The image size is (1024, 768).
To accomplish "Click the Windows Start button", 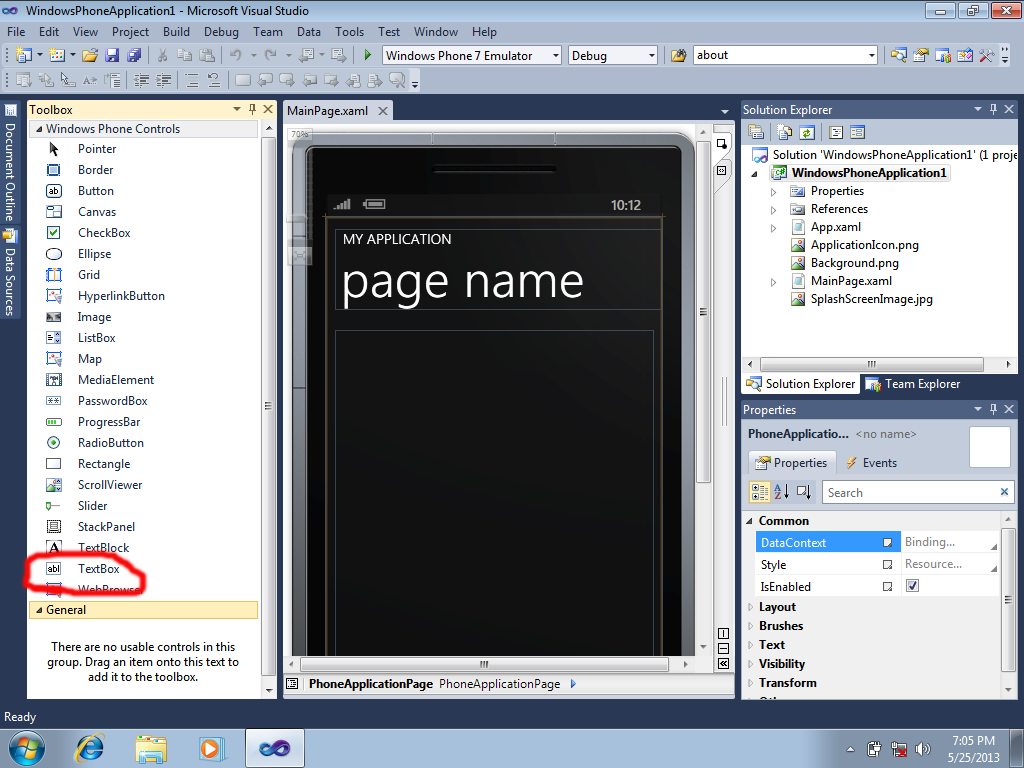I will coord(27,748).
